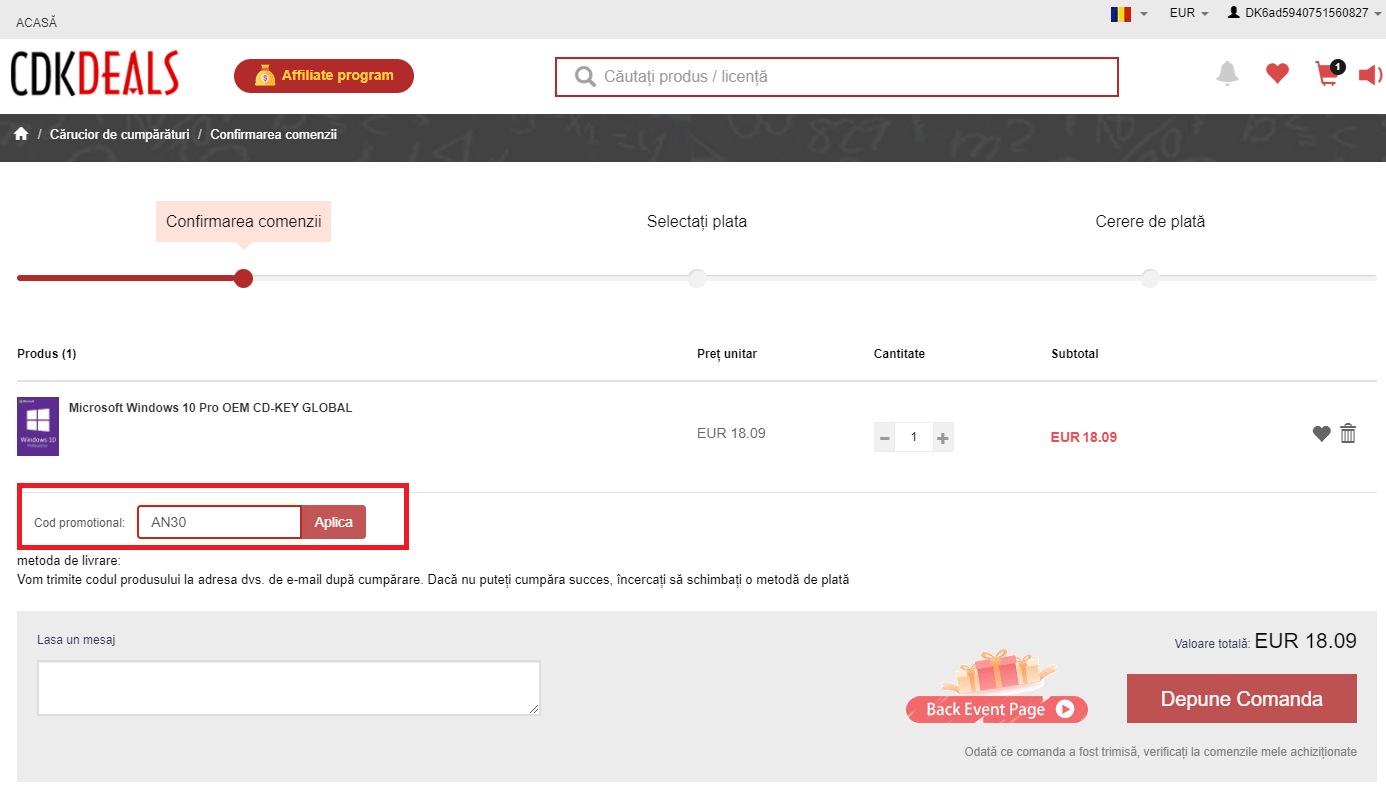The width and height of the screenshot is (1386, 791).
Task: Click the quantity value field
Action: pyautogui.click(x=914, y=437)
